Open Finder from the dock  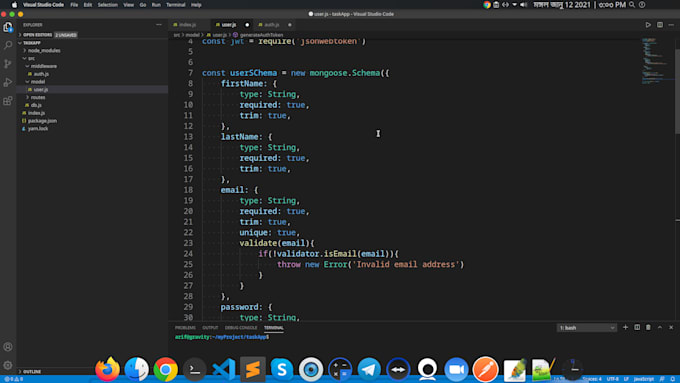[x=137, y=369]
